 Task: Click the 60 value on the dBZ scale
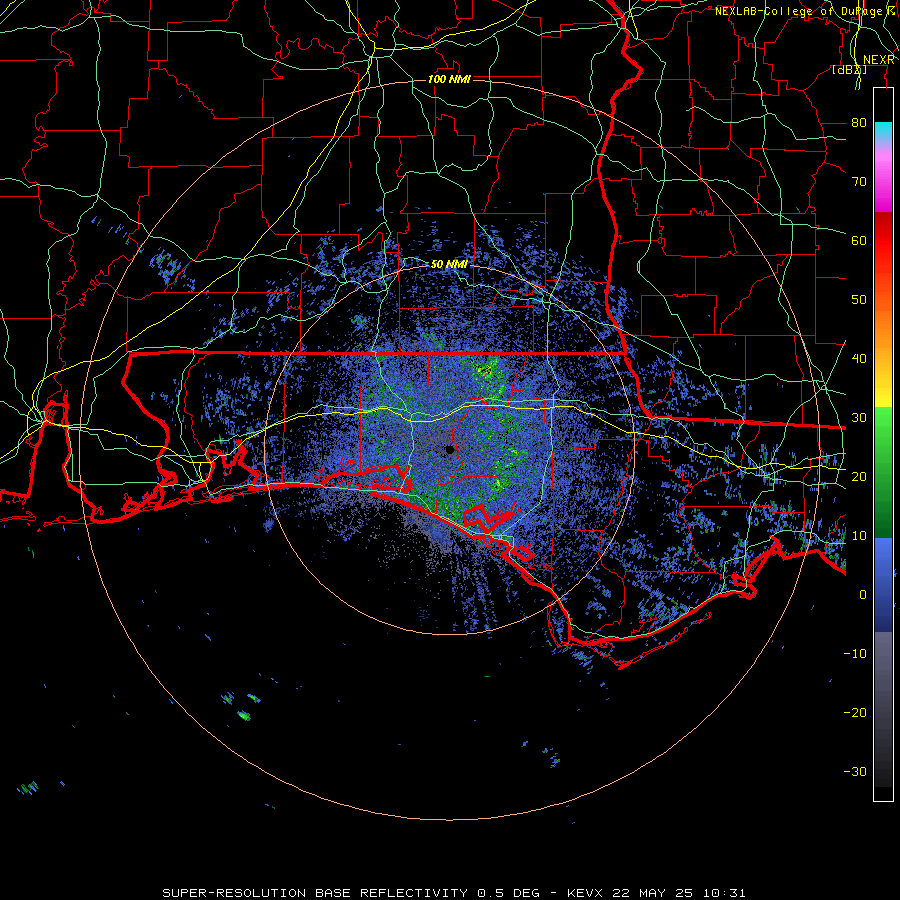(859, 240)
